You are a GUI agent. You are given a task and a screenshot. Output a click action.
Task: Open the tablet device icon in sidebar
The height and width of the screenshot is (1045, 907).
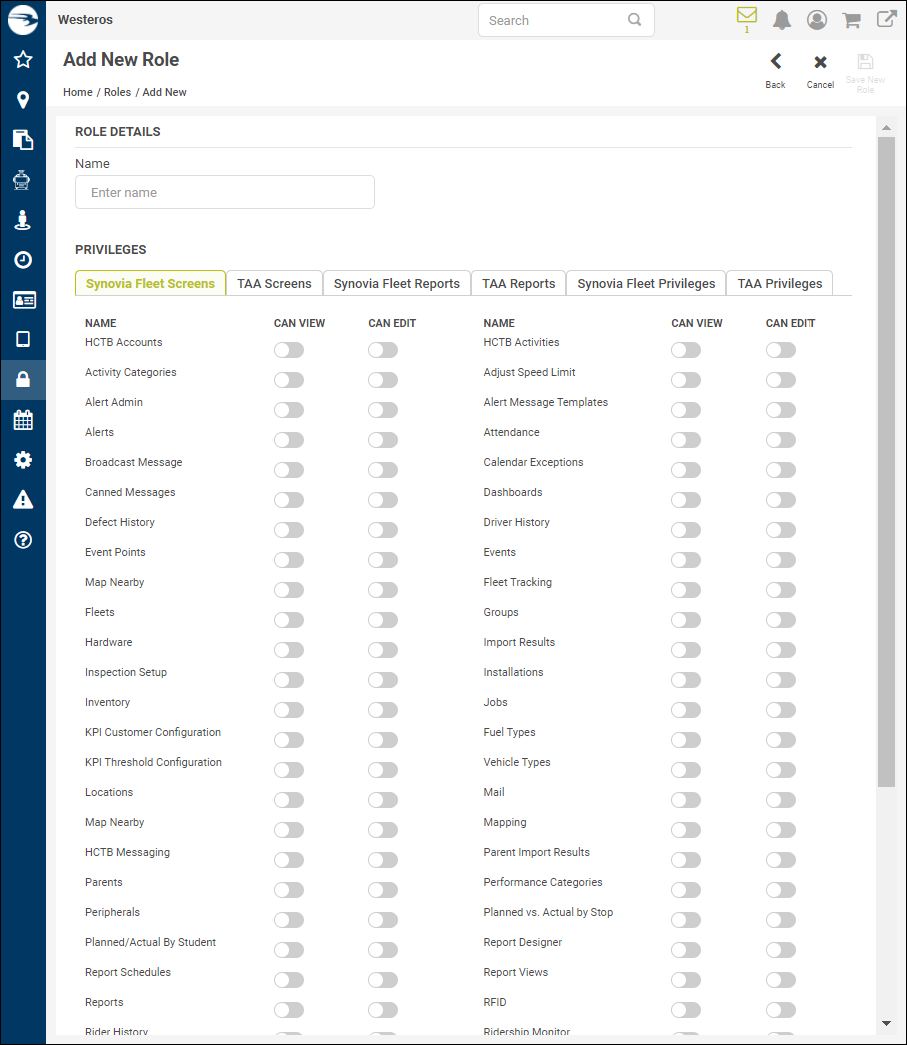tap(23, 339)
